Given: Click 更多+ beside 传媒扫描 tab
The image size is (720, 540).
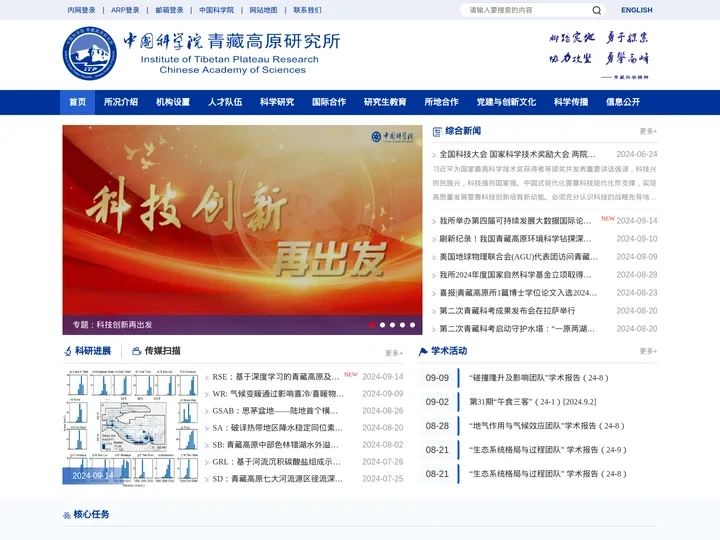Looking at the screenshot, I should (394, 353).
